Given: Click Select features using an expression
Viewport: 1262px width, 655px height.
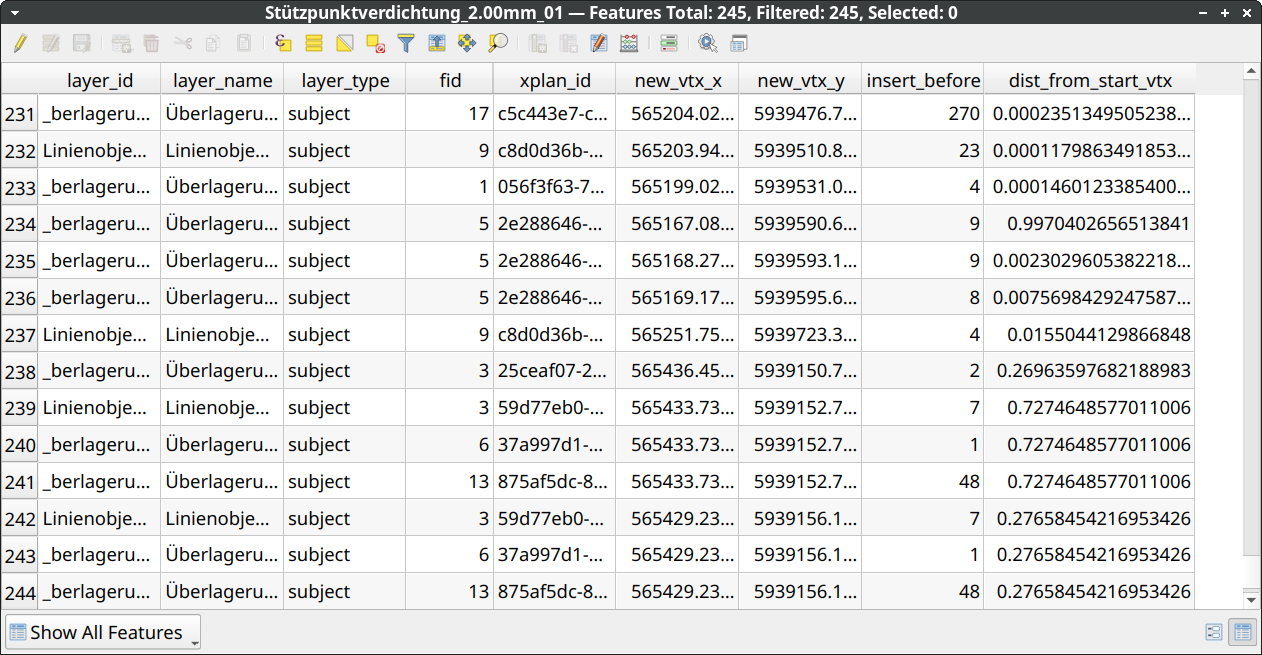Looking at the screenshot, I should 283,43.
